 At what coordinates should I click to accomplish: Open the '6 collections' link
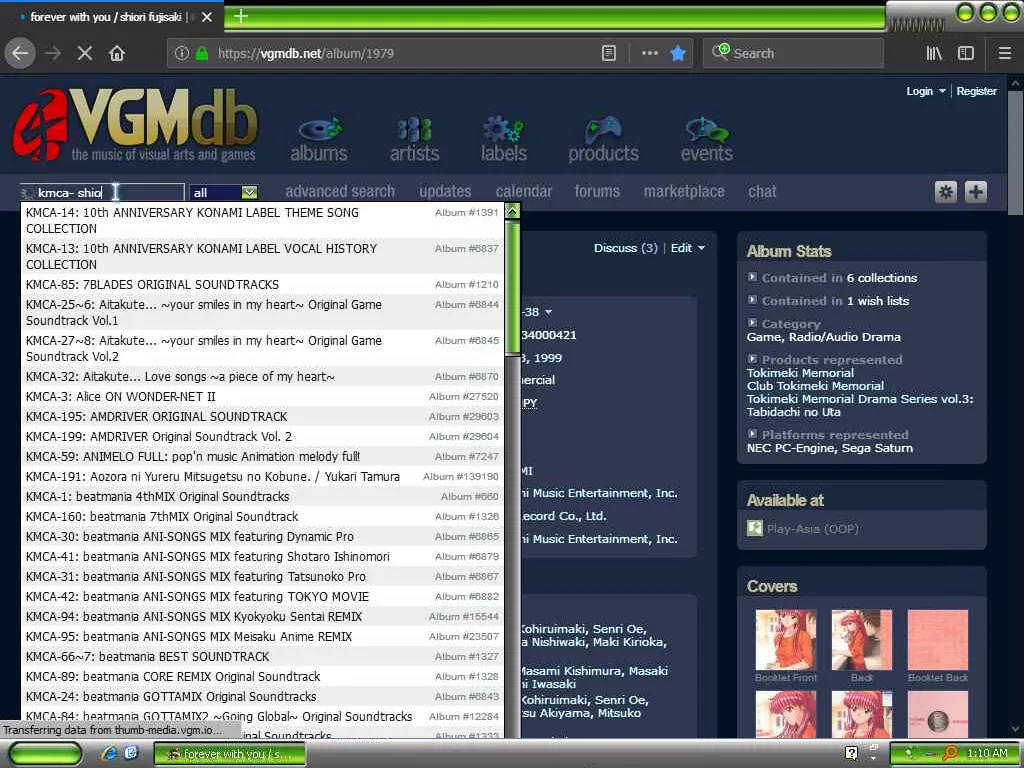[882, 278]
